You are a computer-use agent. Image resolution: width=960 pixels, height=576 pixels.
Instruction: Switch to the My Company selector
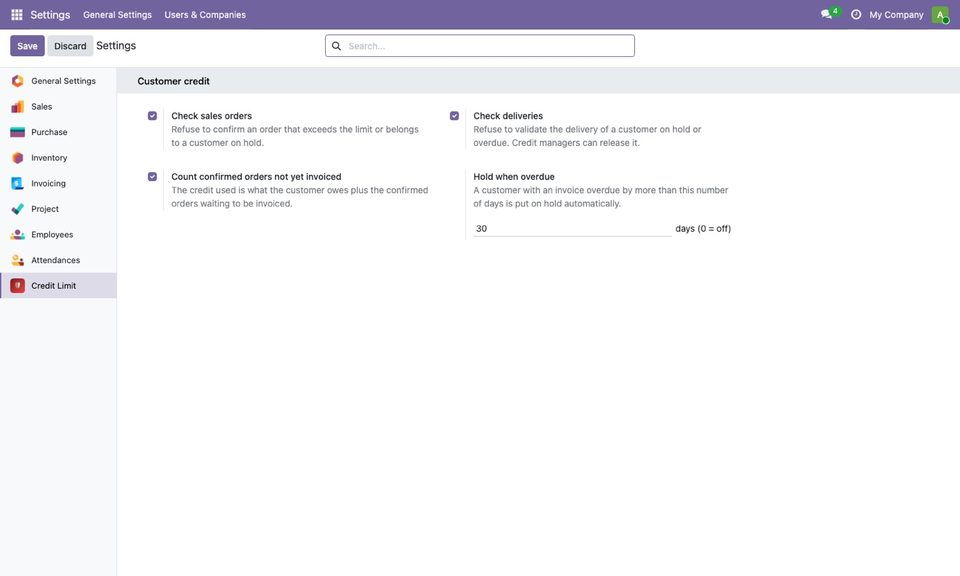(x=896, y=15)
